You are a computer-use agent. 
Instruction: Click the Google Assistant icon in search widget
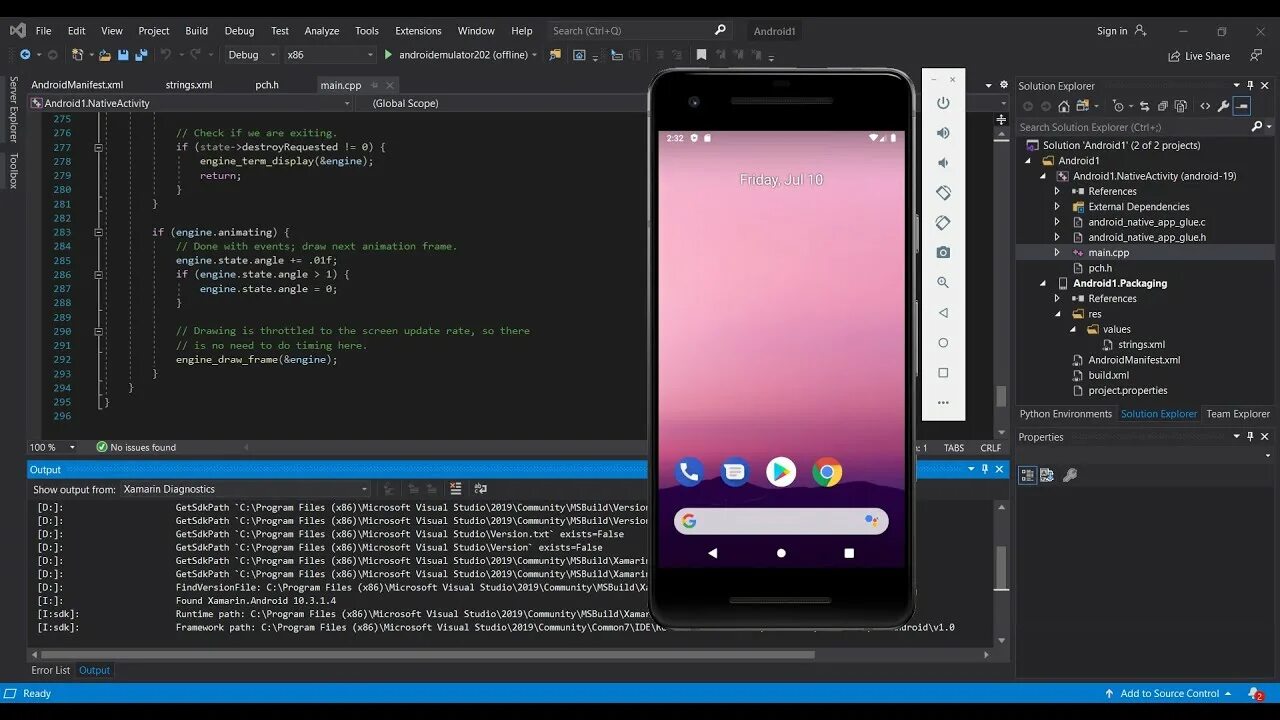tap(870, 521)
